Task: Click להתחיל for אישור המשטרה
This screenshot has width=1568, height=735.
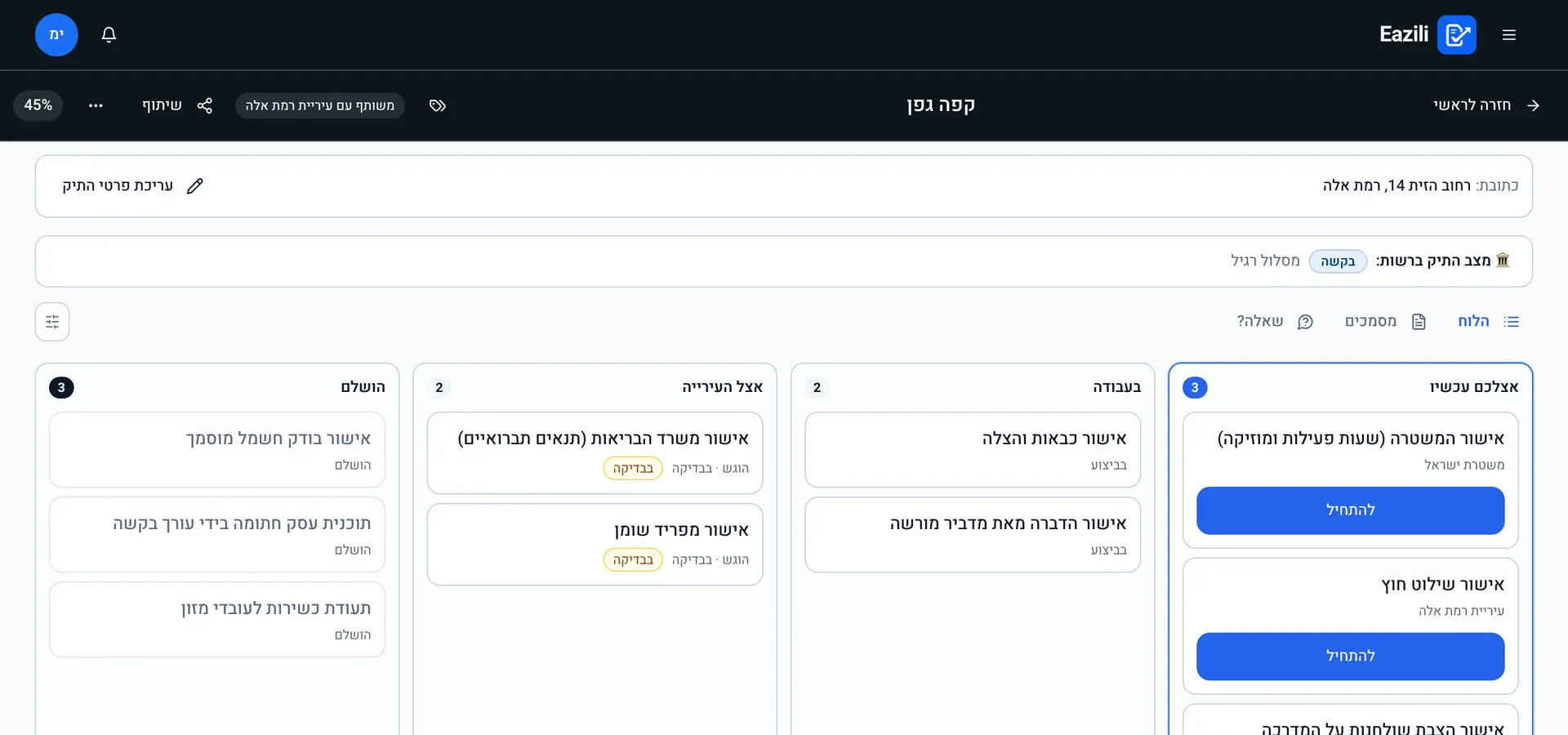Action: point(1350,510)
